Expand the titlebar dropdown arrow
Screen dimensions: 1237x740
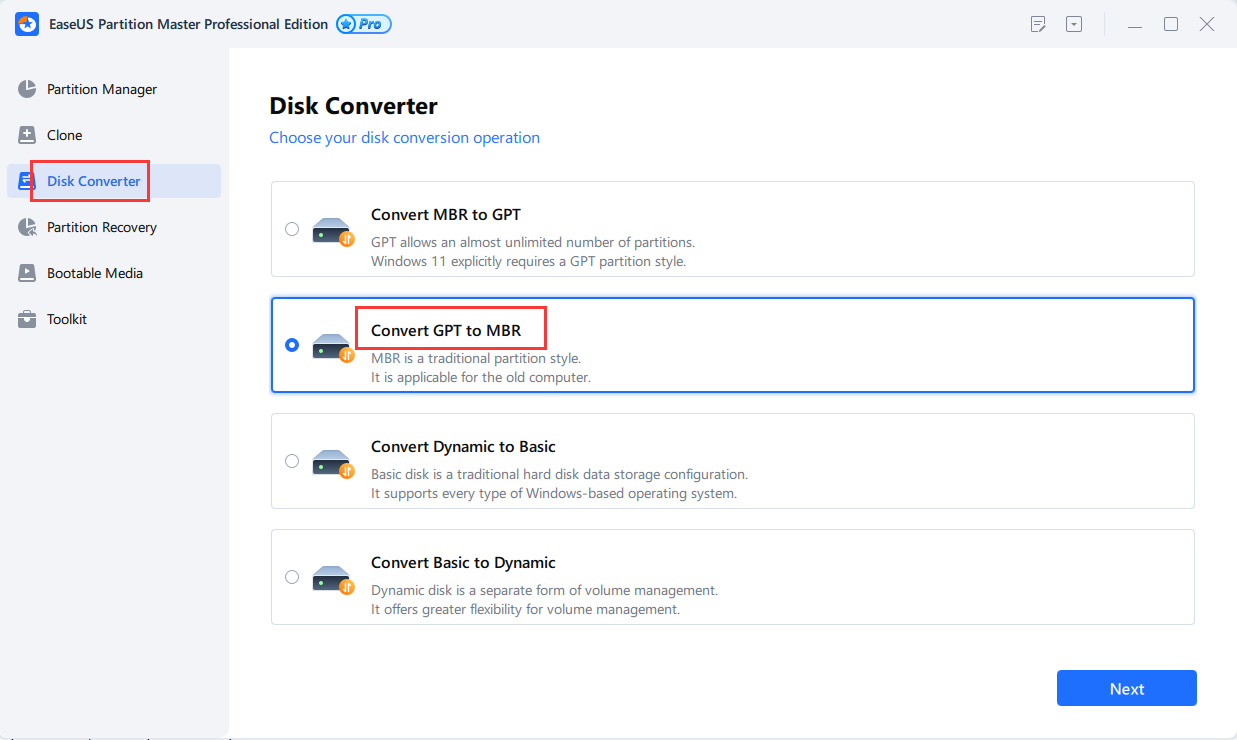pos(1074,23)
